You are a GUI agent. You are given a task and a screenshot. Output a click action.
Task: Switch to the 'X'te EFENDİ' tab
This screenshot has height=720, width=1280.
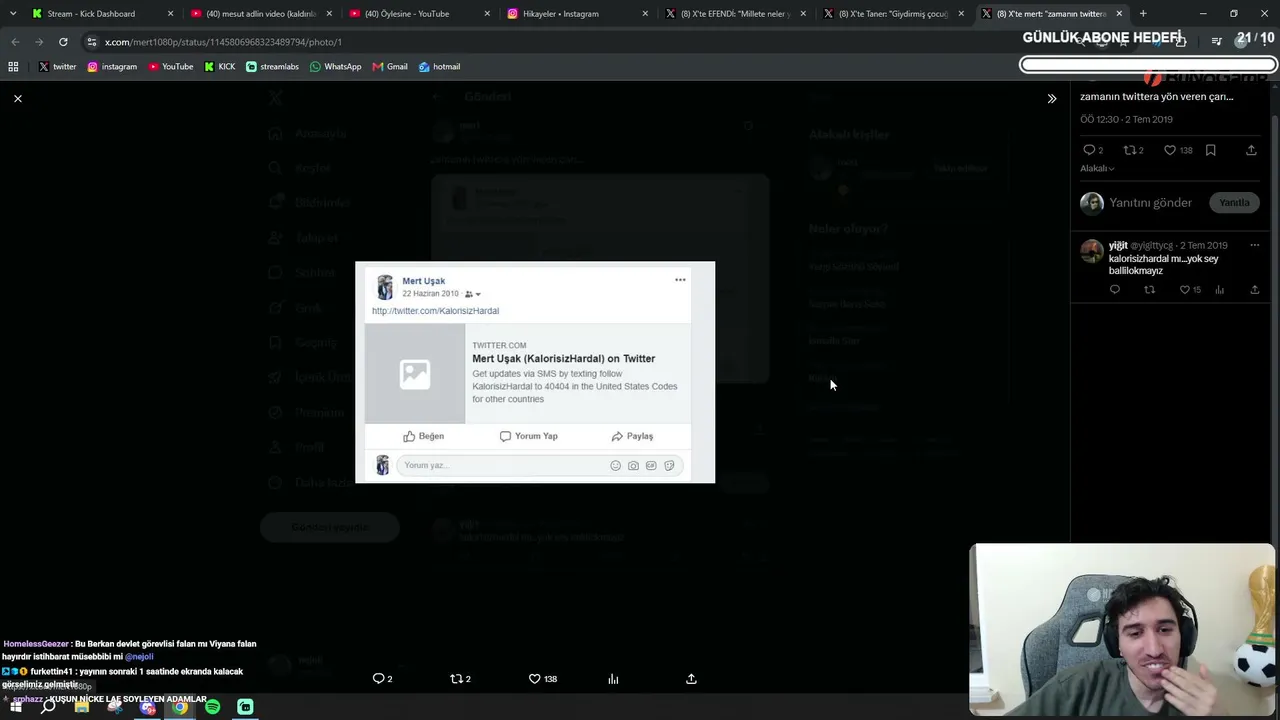734,14
